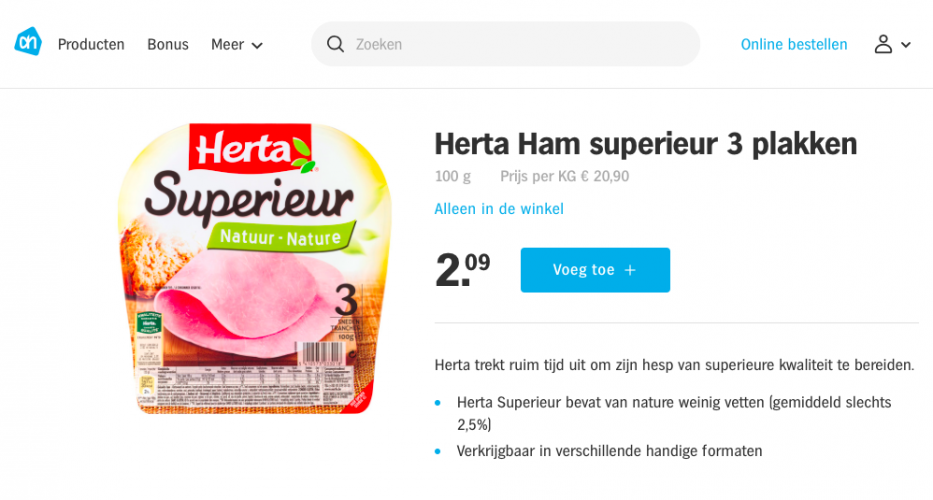
Task: Click the Verkrijgbaar in verschillende formaten bullet
Action: (609, 451)
